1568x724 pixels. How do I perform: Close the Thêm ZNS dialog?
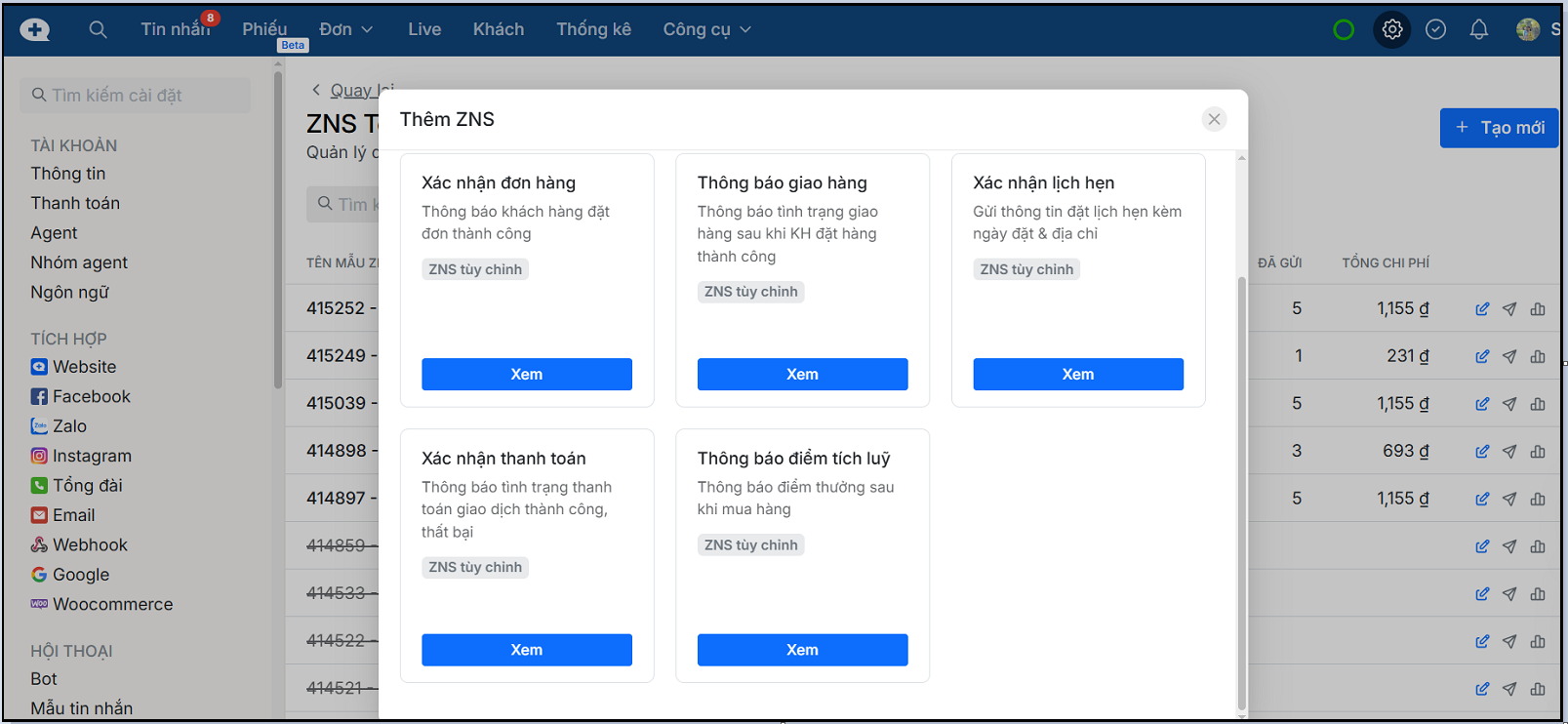[1214, 119]
